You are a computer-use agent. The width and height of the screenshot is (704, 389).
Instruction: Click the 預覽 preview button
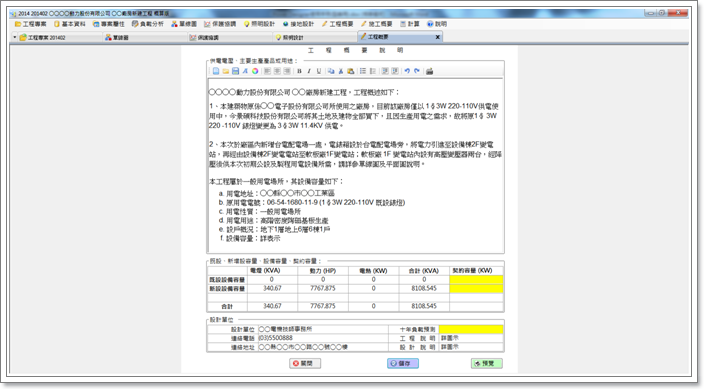point(487,363)
